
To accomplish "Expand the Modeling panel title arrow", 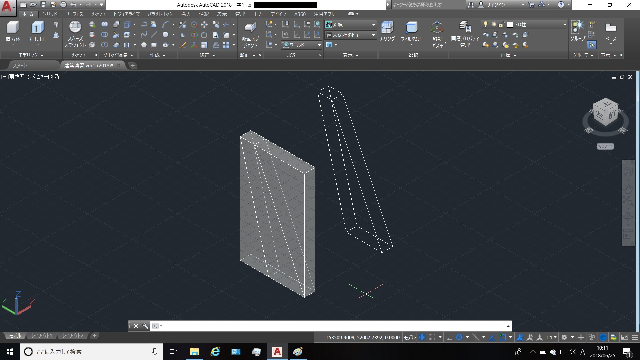I will coord(42,55).
